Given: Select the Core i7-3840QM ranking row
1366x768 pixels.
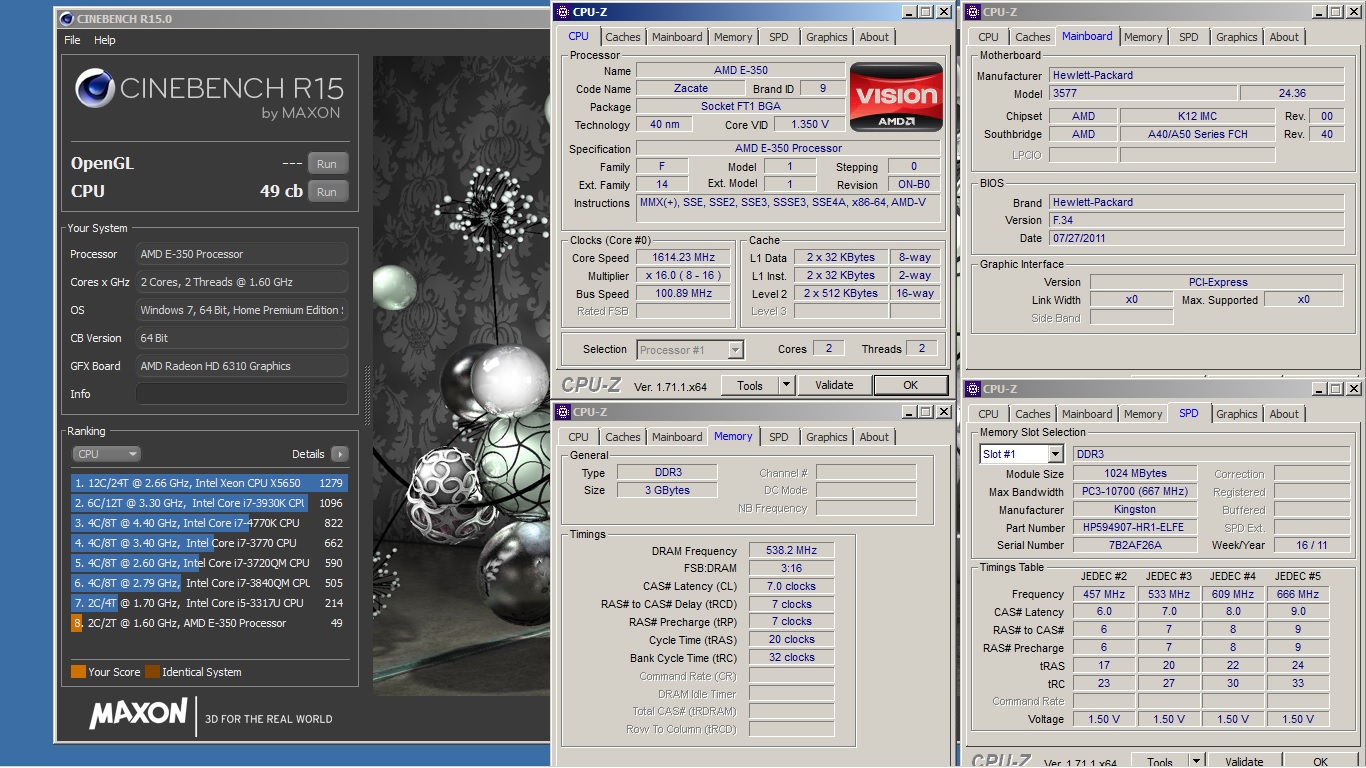Looking at the screenshot, I should click(x=209, y=583).
